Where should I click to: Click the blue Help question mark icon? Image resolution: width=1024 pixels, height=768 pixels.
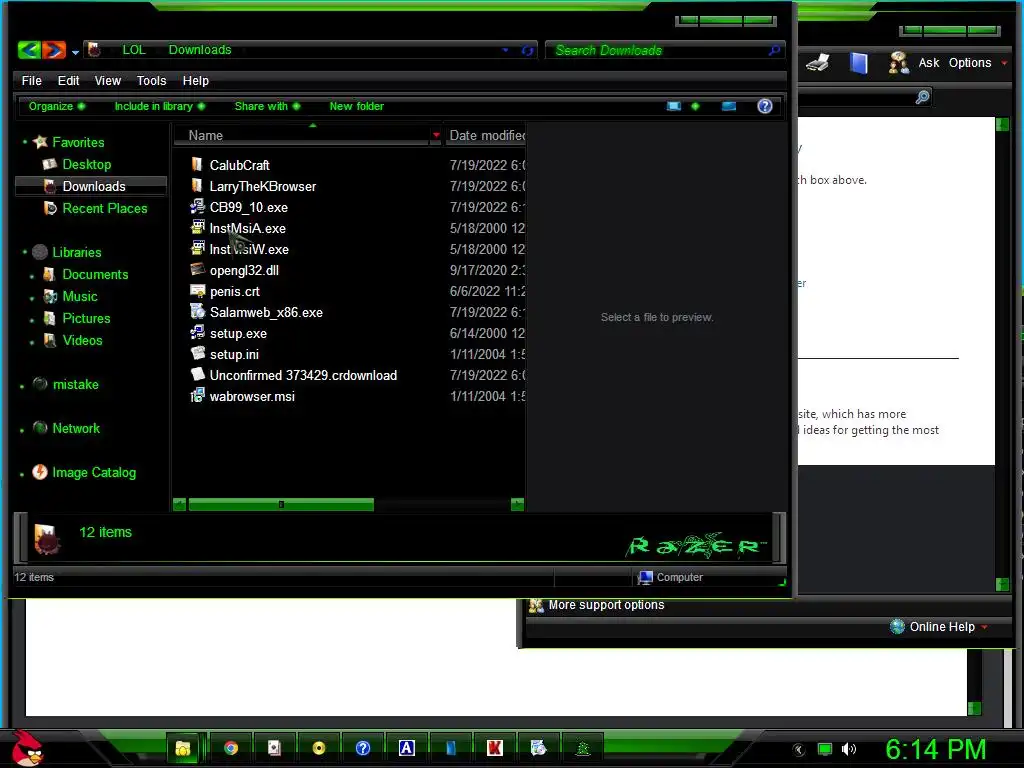[x=765, y=106]
